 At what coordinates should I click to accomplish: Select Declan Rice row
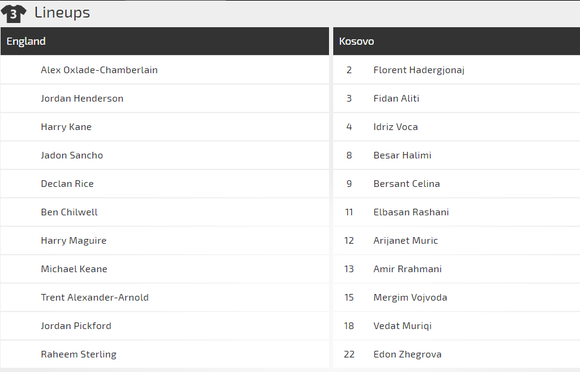pos(165,184)
